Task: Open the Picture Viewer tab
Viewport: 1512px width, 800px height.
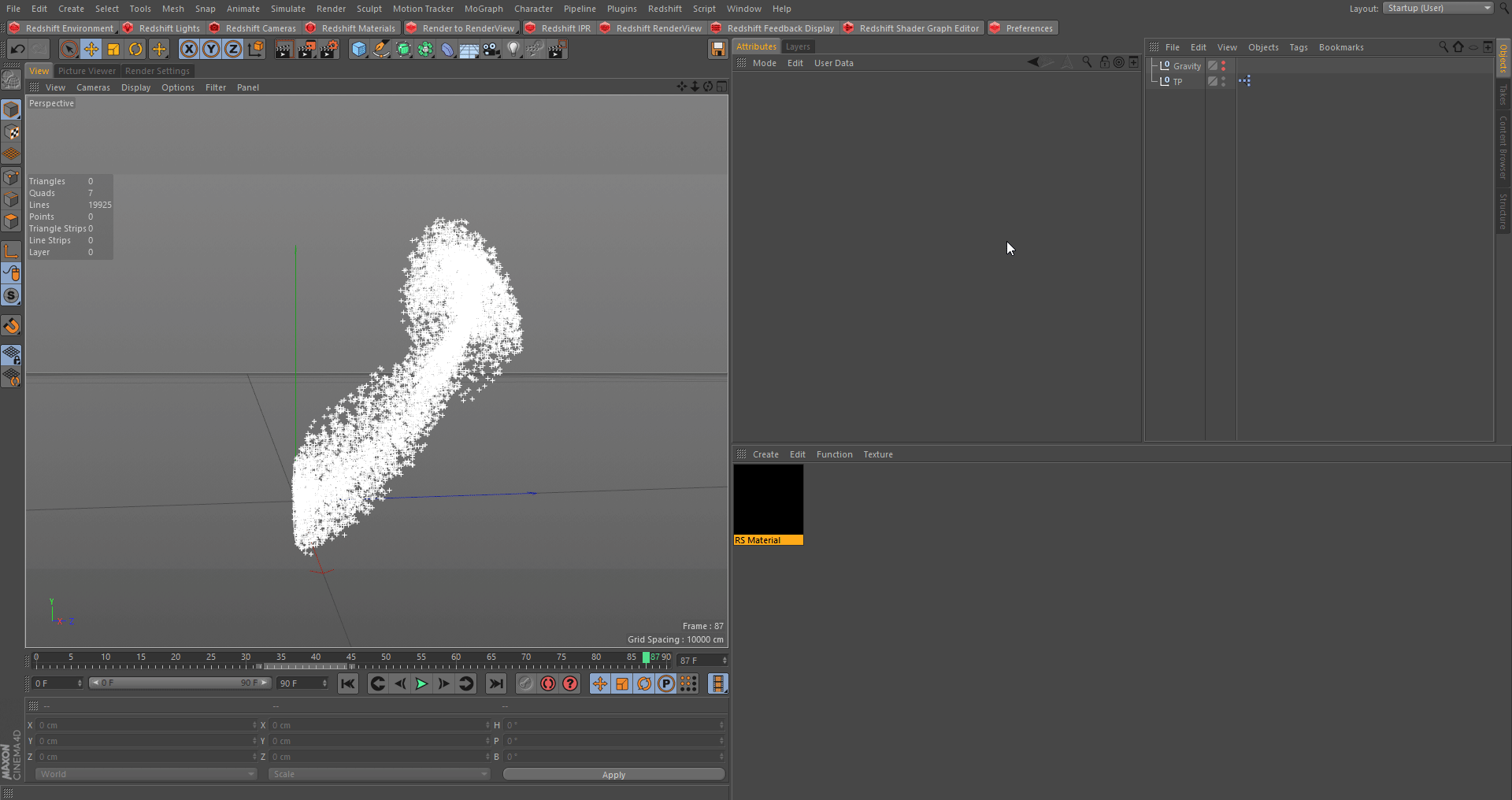Action: tap(87, 71)
